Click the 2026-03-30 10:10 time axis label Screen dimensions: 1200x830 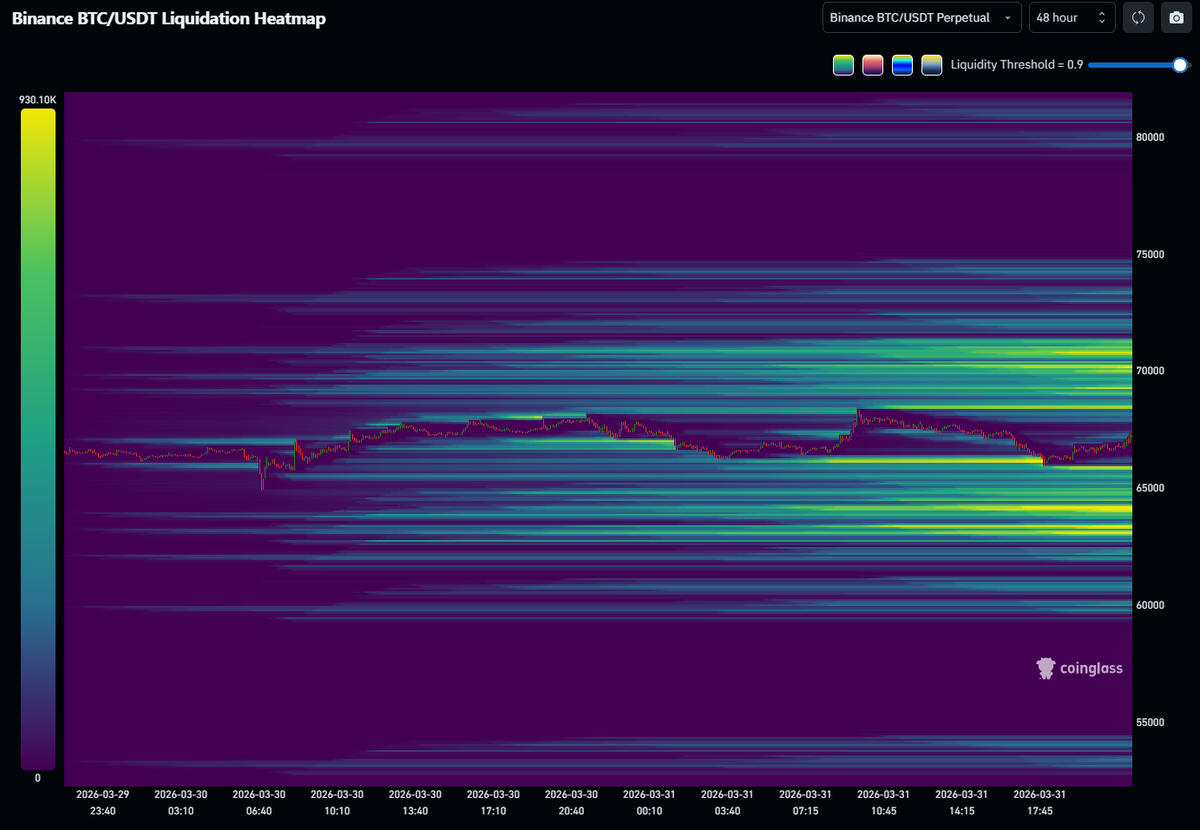click(337, 803)
